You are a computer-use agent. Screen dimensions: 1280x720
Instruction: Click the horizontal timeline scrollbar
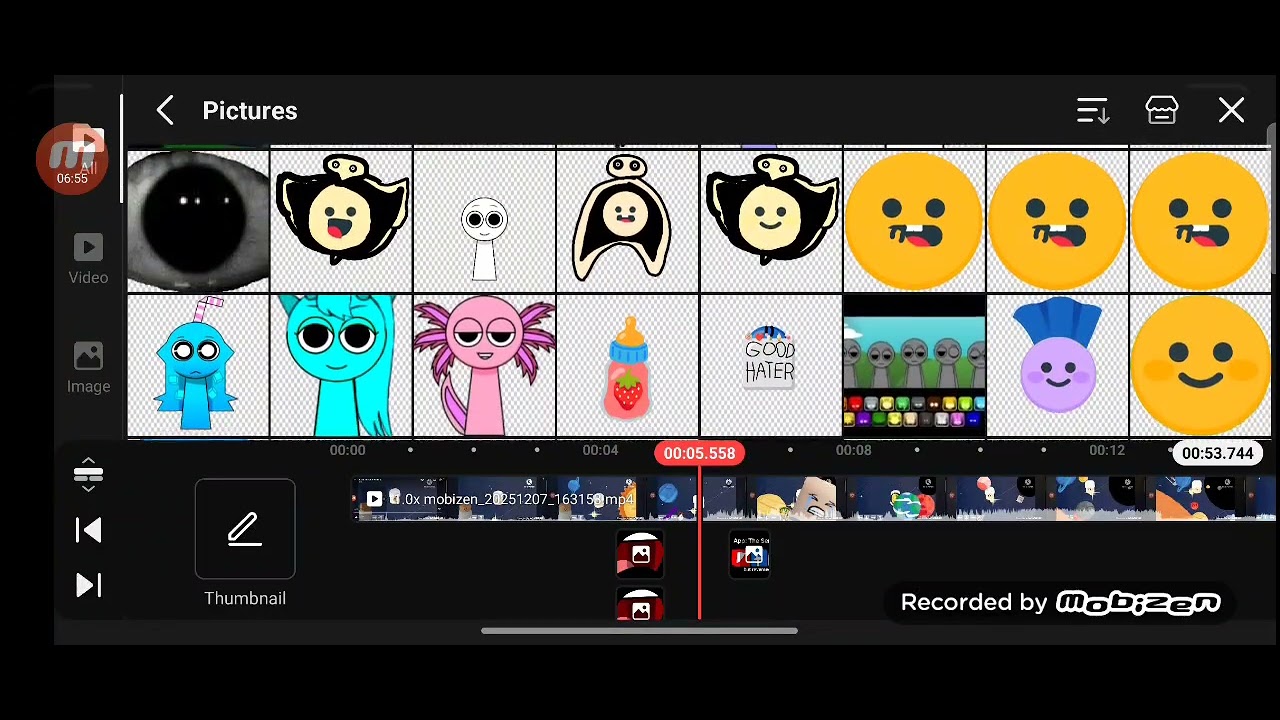coord(639,631)
